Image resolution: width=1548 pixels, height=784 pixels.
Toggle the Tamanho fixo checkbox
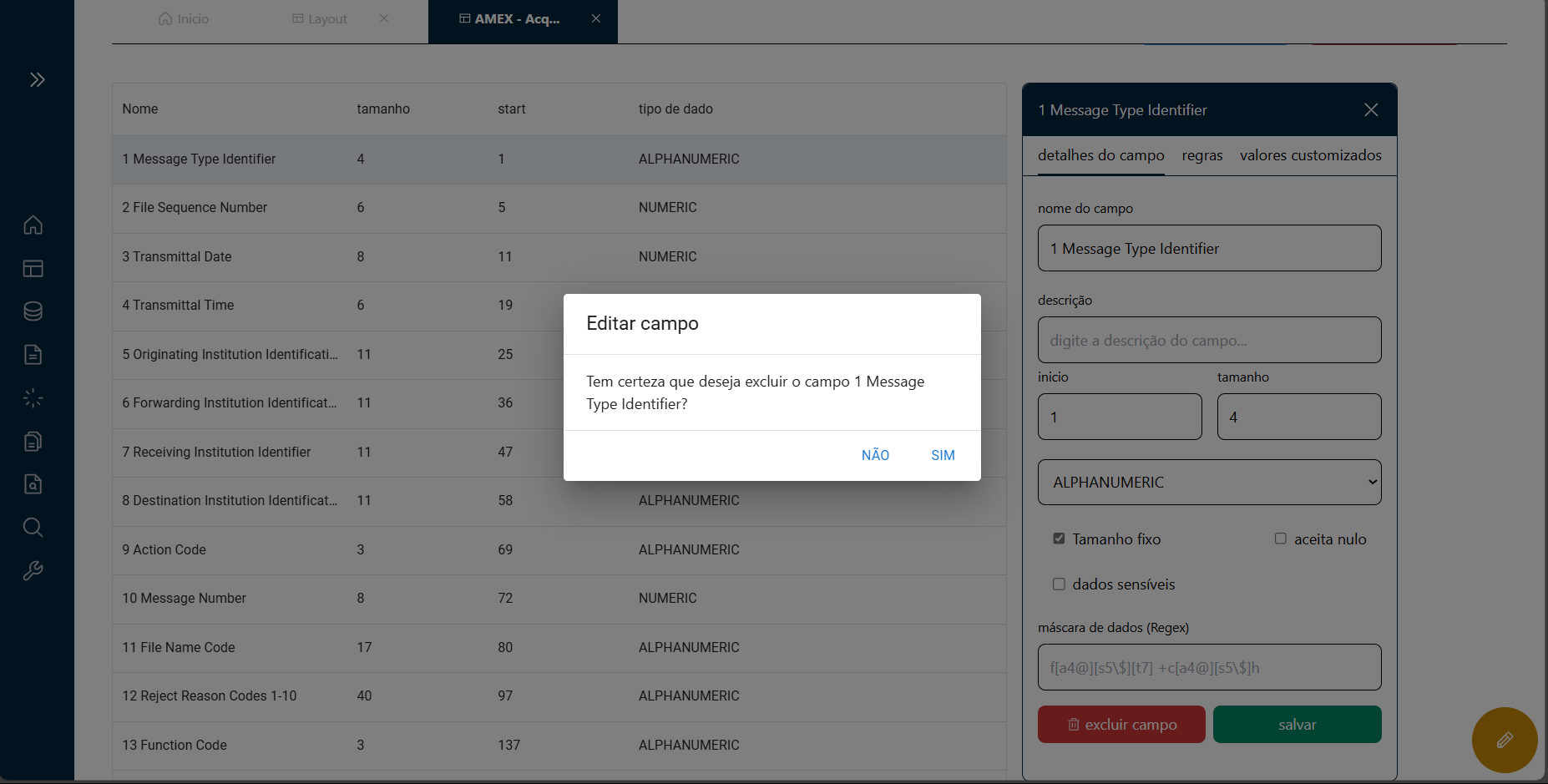[x=1059, y=539]
